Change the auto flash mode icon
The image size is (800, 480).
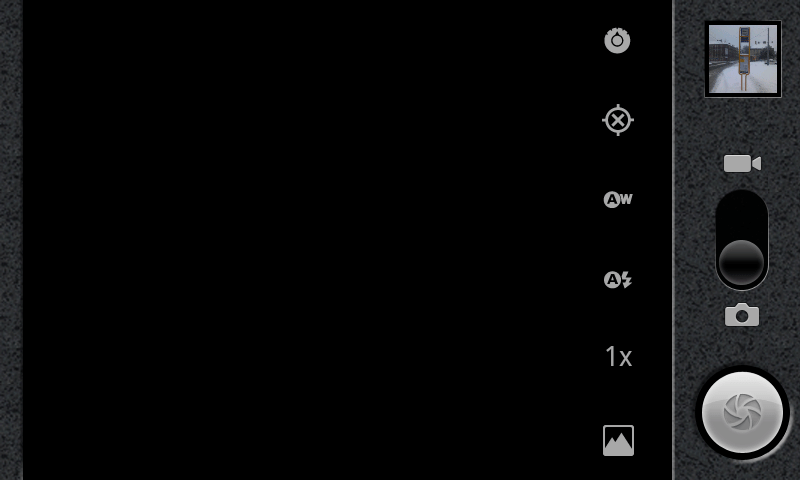pyautogui.click(x=618, y=280)
